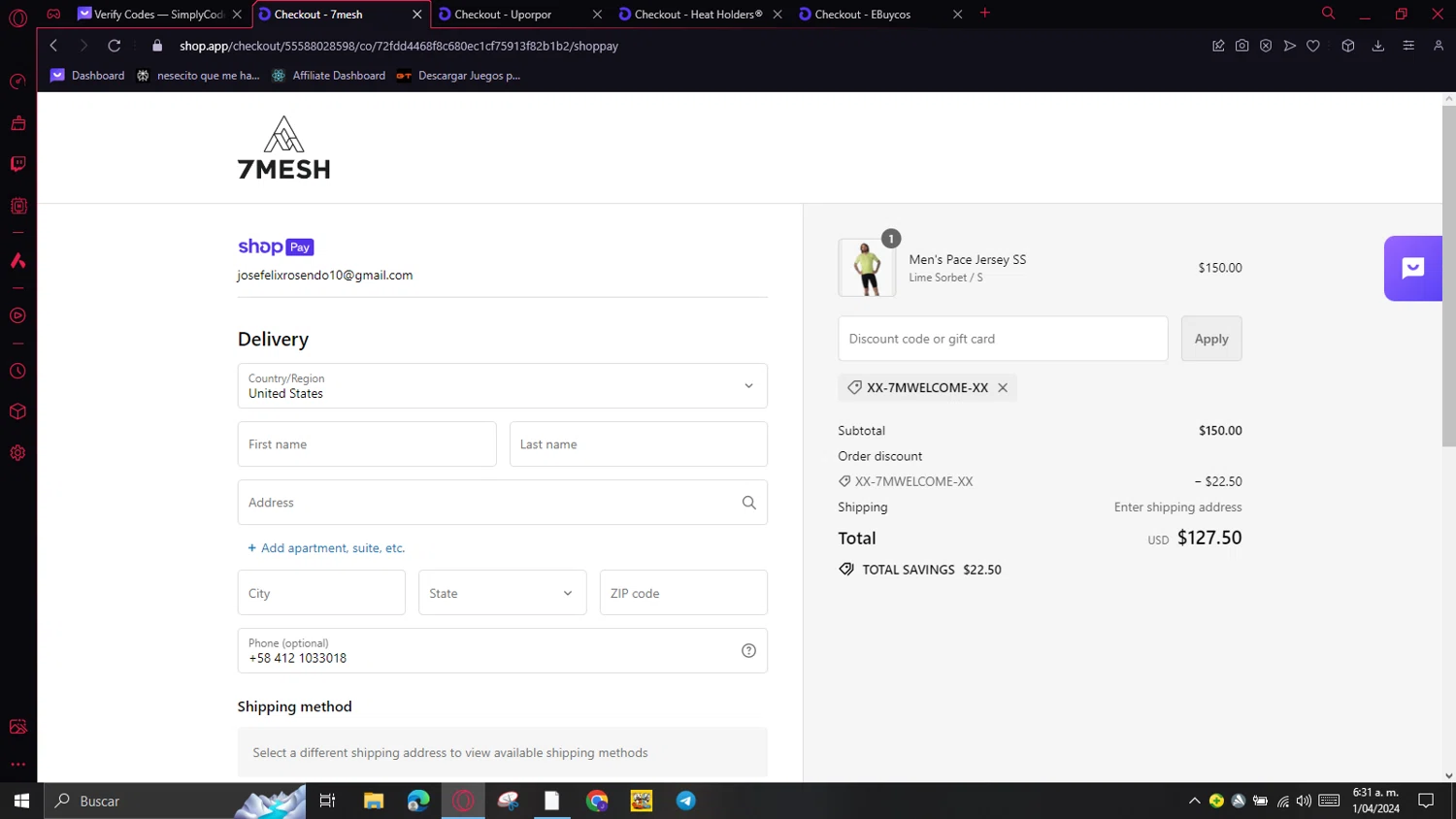The height and width of the screenshot is (819, 1456).
Task: Open Aria AI sidebar icon
Action: 17,260
